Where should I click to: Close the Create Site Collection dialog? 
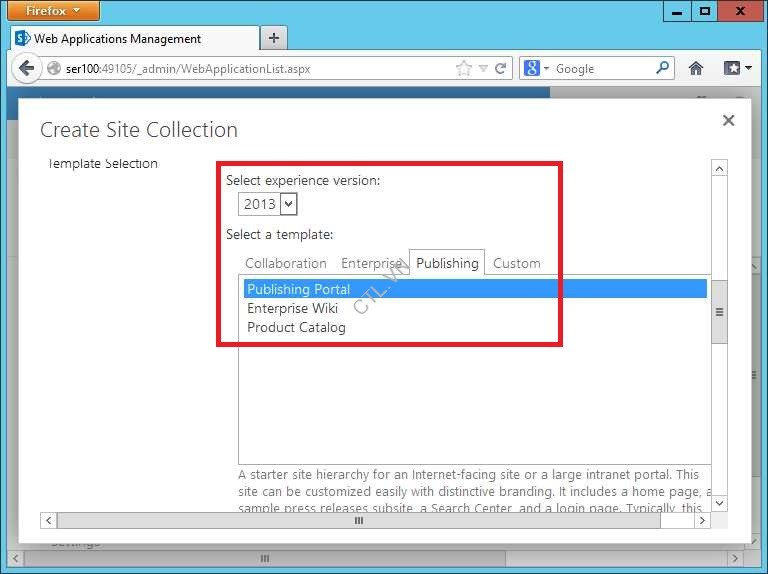728,120
